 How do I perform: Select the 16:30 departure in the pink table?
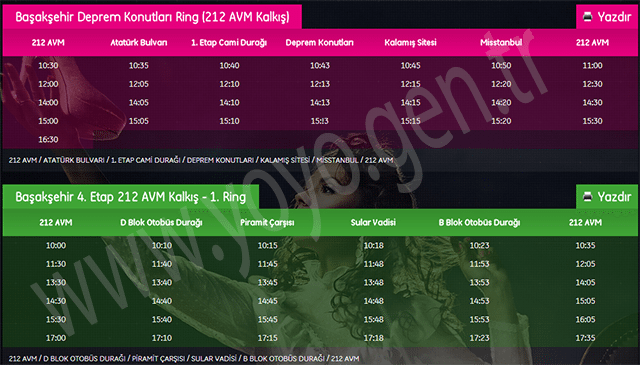(48, 140)
